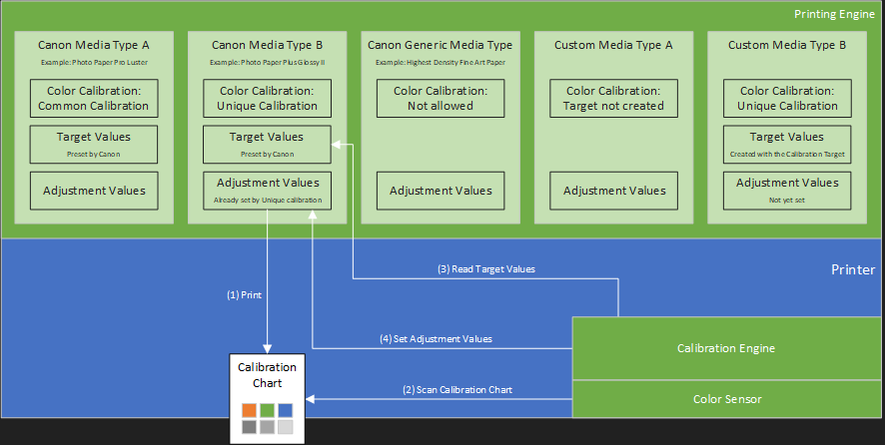
Task: Click Adjustment Values 'Already set by Unique calibration' box
Action: [267, 191]
